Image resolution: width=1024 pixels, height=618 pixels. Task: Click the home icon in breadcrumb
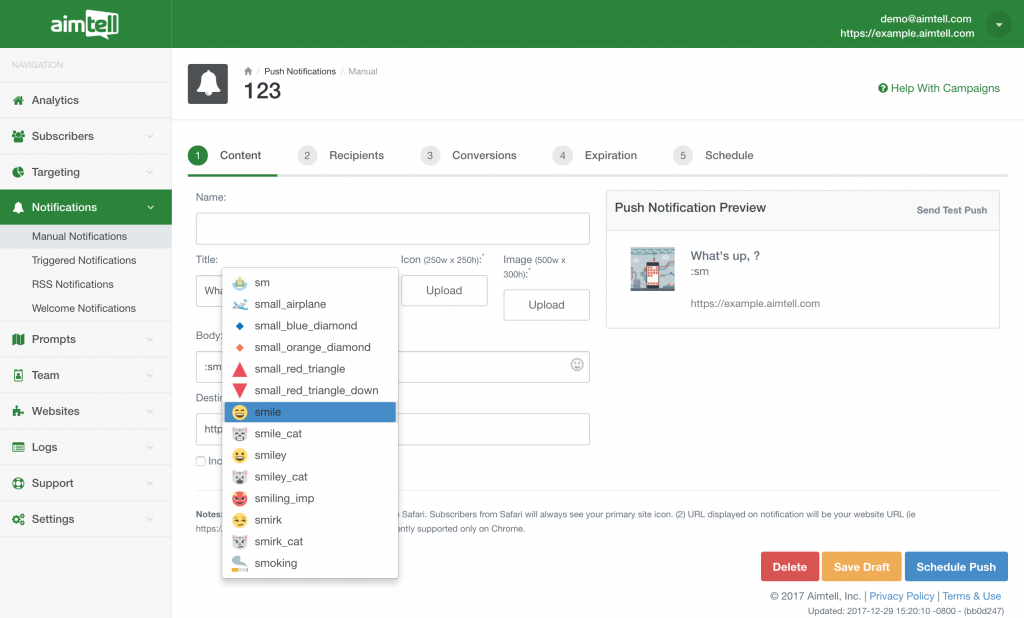(248, 71)
